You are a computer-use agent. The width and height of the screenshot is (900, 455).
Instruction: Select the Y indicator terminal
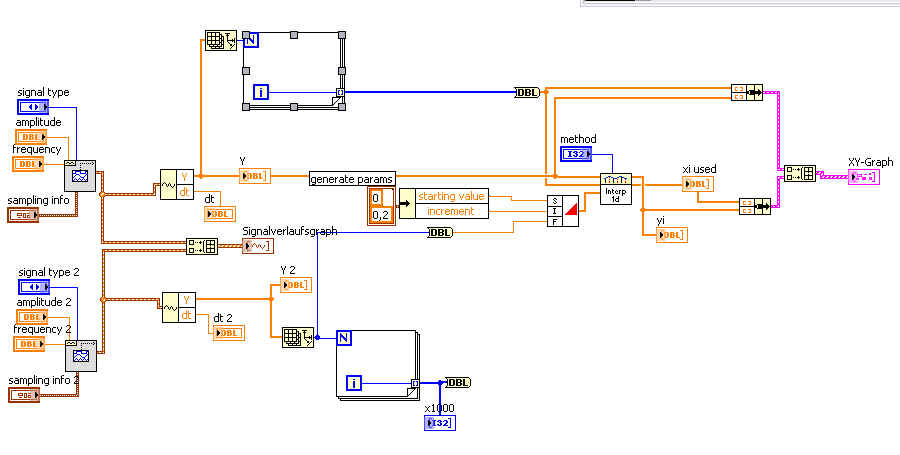point(255,176)
